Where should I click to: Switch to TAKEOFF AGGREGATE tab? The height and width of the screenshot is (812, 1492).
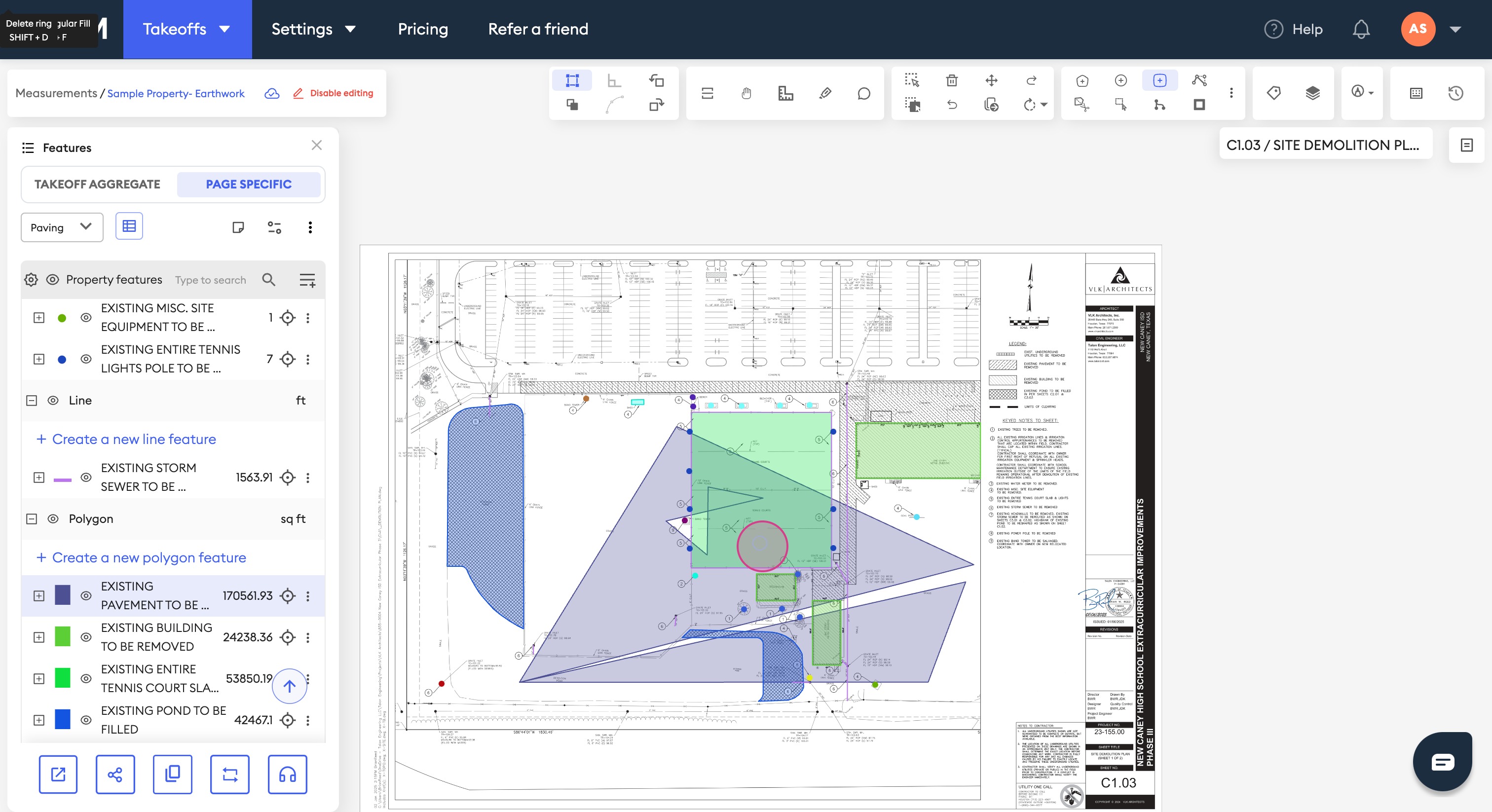pos(97,184)
